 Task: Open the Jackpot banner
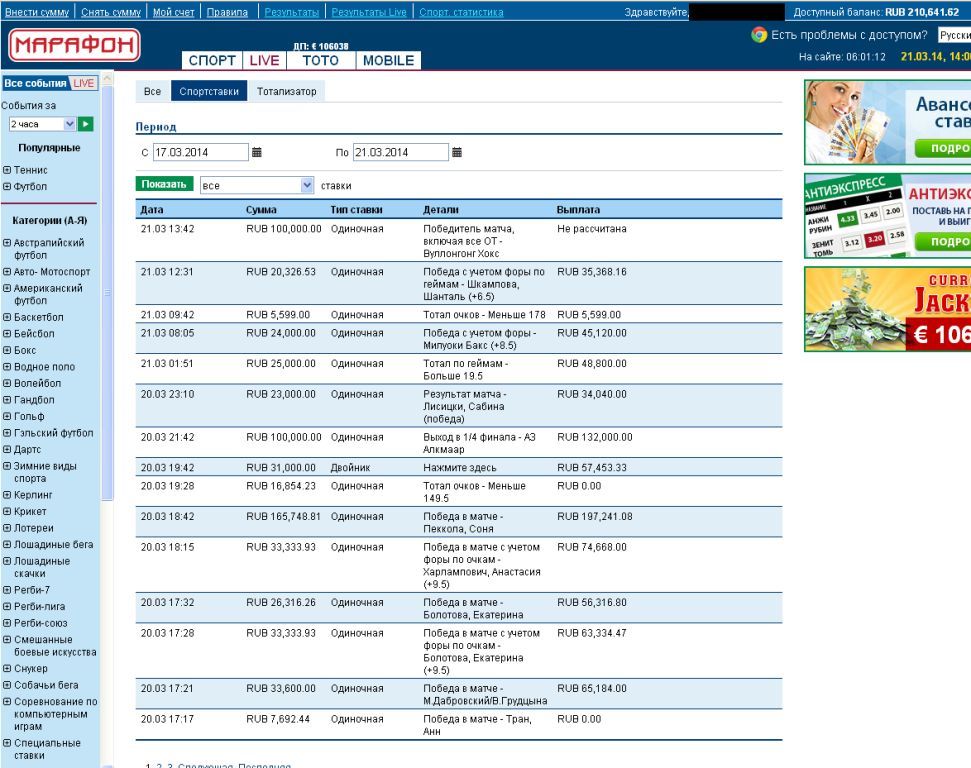pyautogui.click(x=887, y=309)
